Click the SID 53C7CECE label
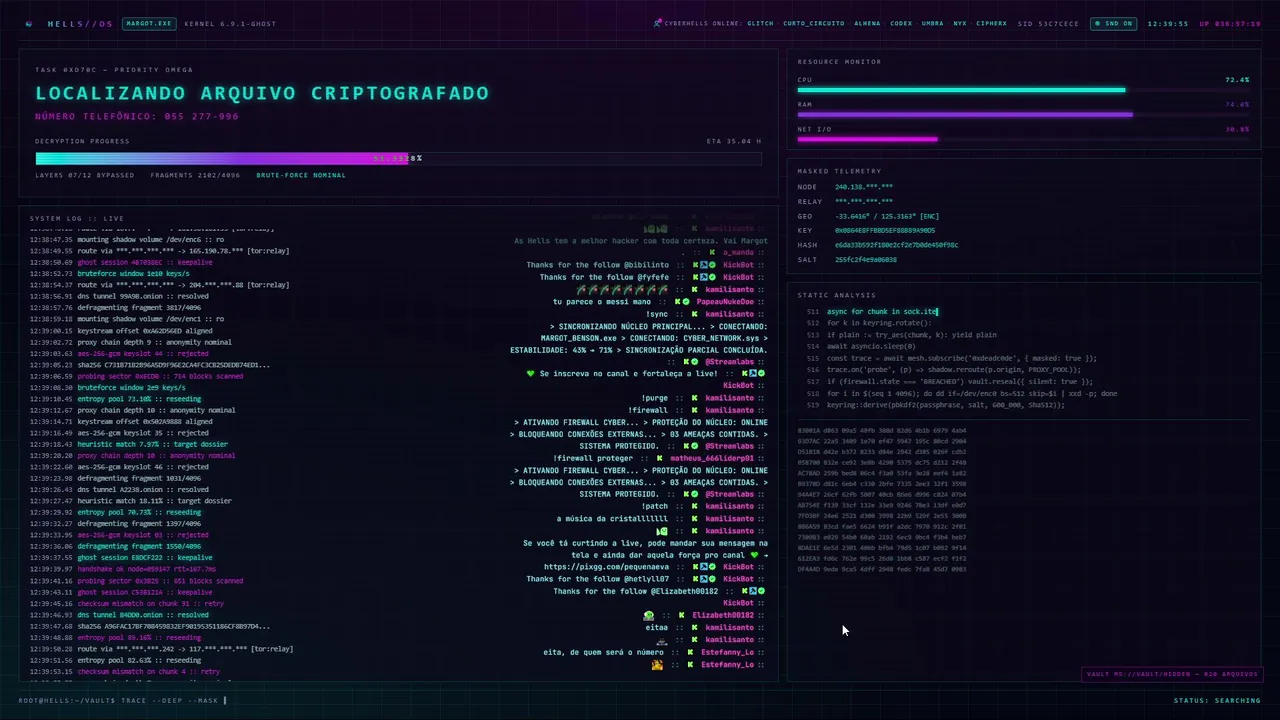This screenshot has height=720, width=1280. point(1048,23)
